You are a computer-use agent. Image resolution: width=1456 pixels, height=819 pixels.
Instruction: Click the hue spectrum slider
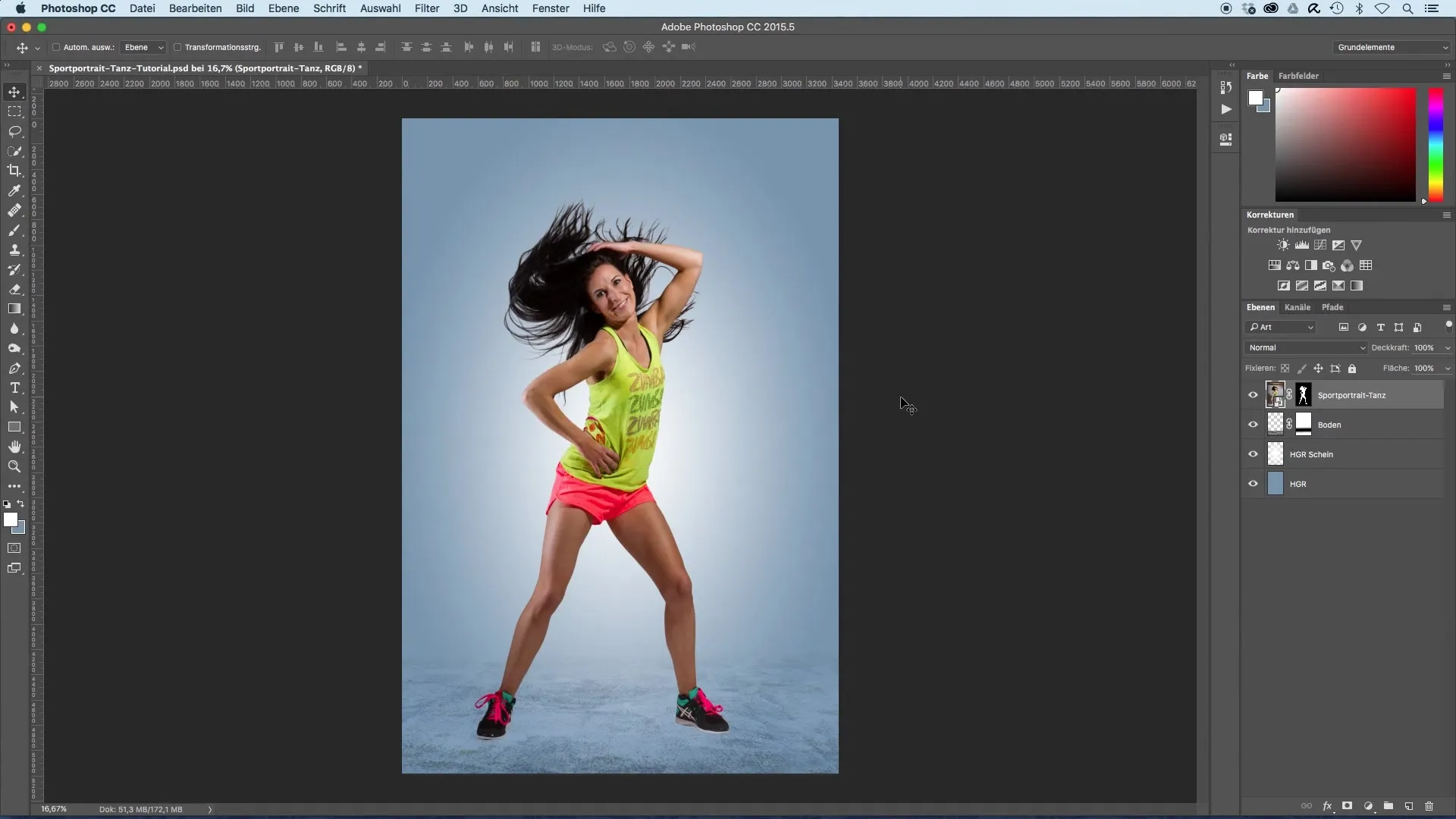tap(1436, 144)
